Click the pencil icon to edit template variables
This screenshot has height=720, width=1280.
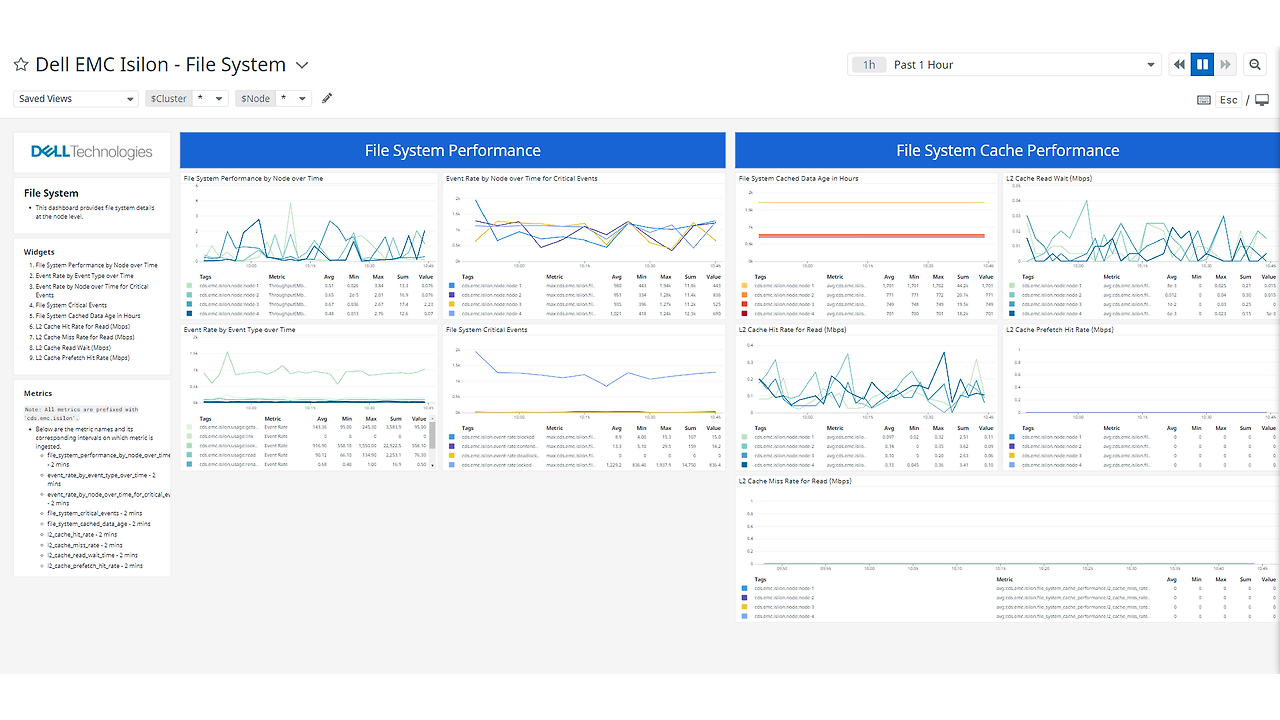327,98
